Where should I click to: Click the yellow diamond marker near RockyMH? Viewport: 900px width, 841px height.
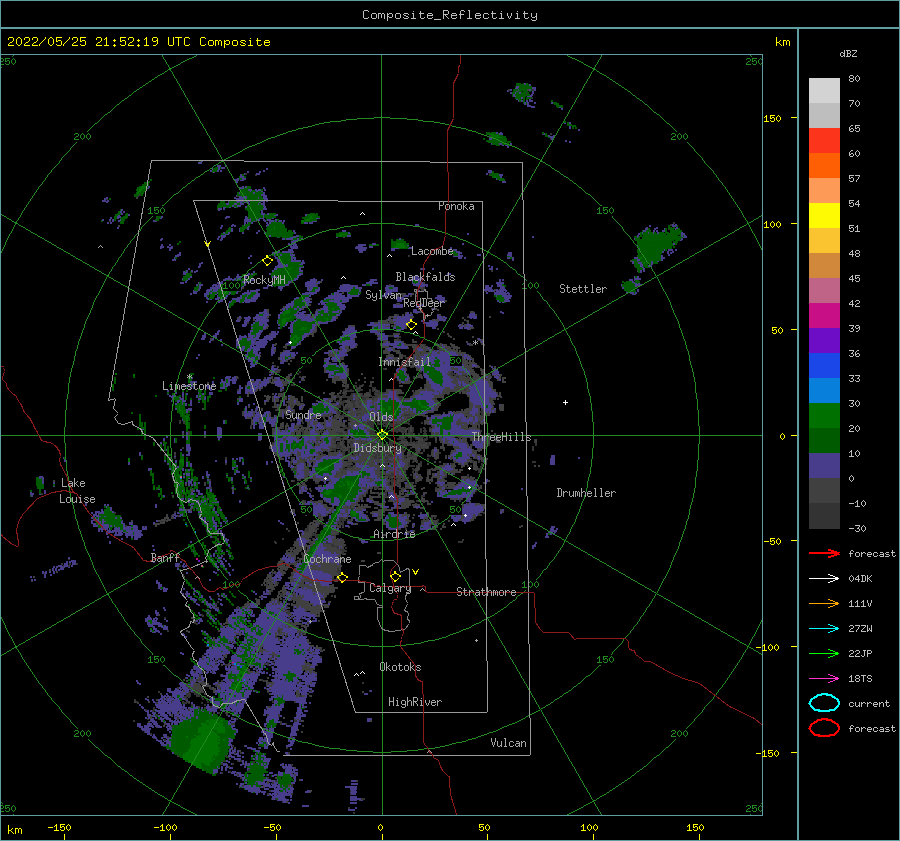point(267,261)
